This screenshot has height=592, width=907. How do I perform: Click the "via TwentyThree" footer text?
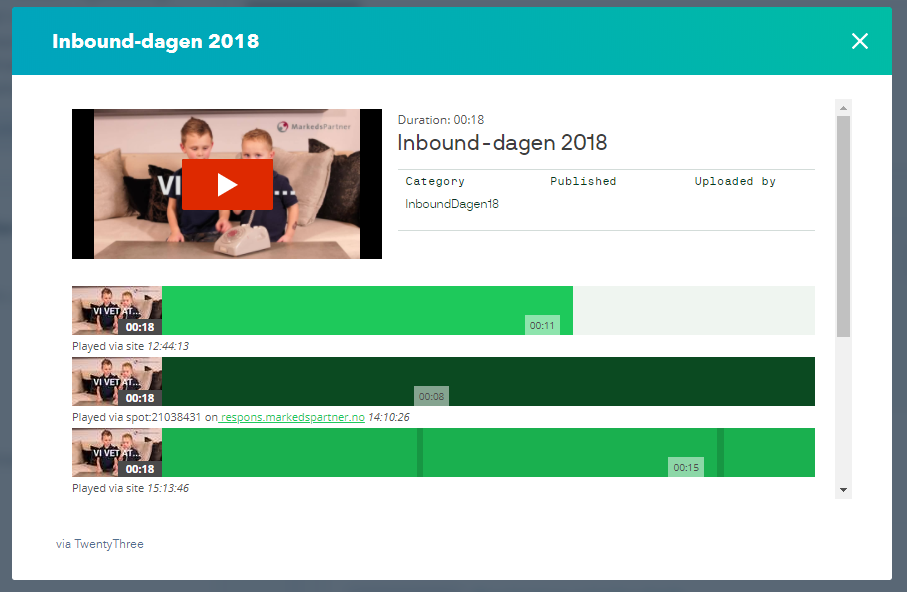click(x=99, y=544)
